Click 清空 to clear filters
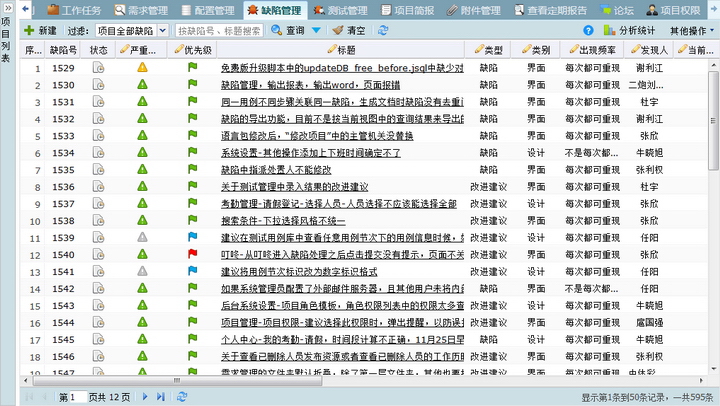 click(x=349, y=30)
